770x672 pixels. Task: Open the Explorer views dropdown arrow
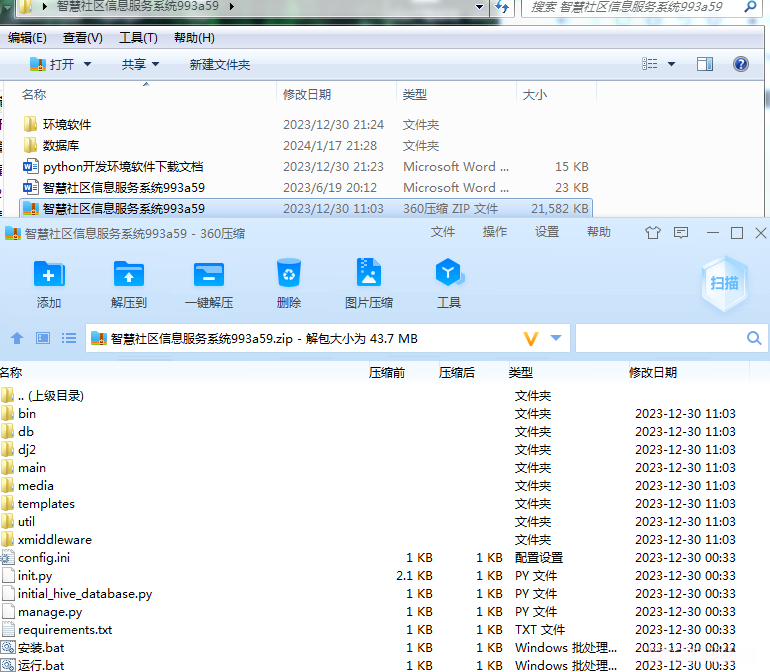pyautogui.click(x=671, y=64)
